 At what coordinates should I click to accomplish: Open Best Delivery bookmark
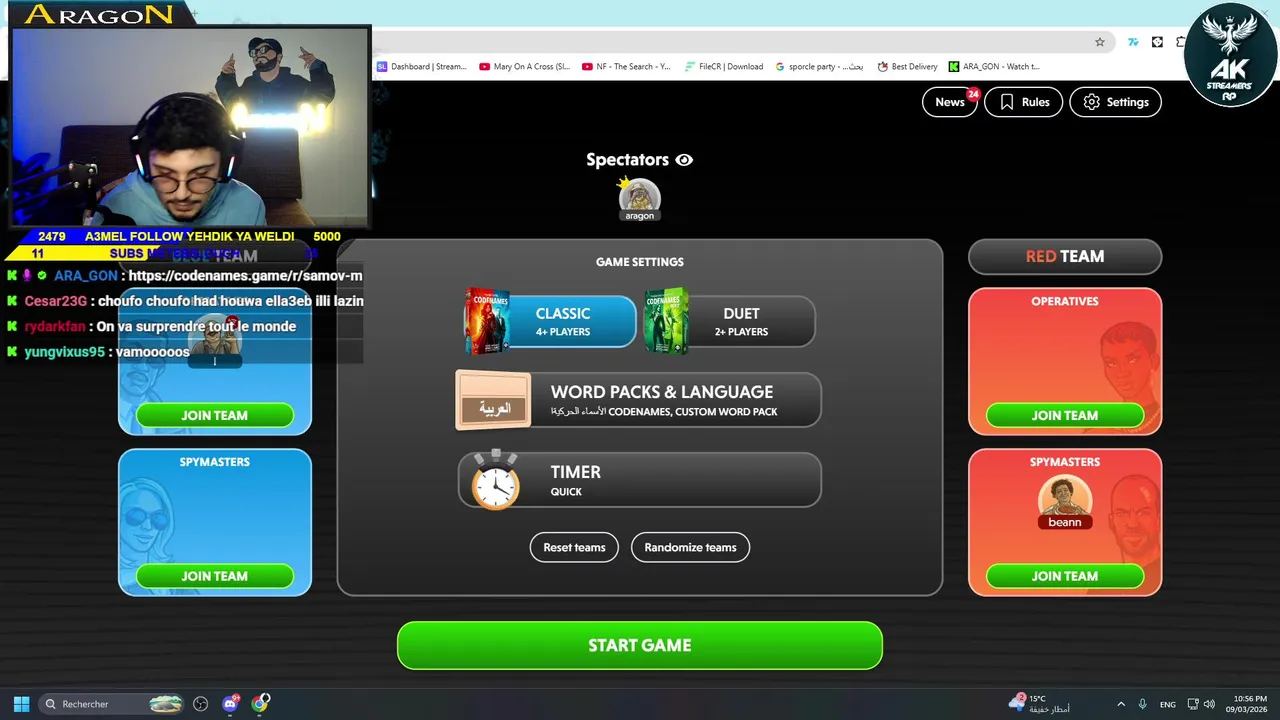pyautogui.click(x=907, y=67)
